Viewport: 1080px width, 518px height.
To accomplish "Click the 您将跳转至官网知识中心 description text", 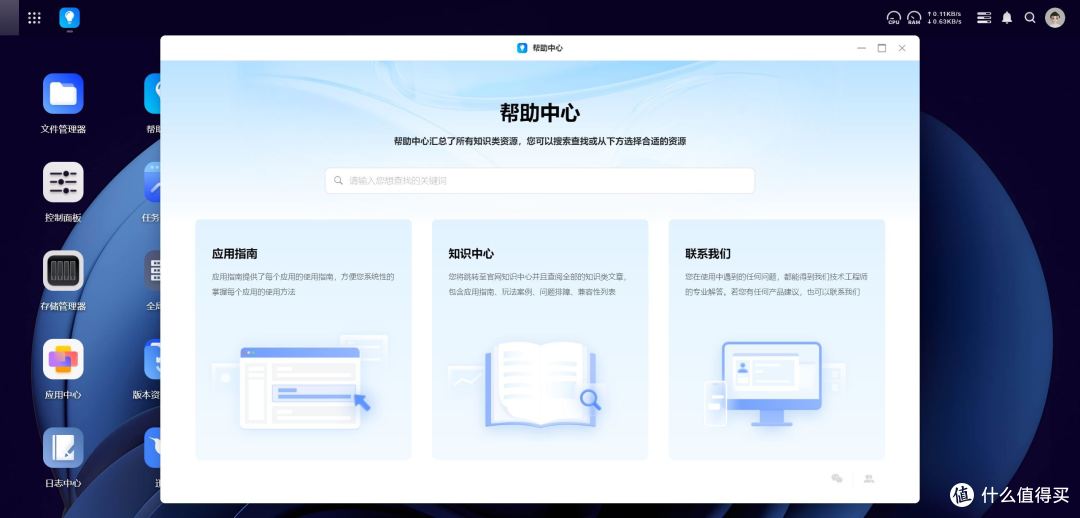I will (538, 284).
